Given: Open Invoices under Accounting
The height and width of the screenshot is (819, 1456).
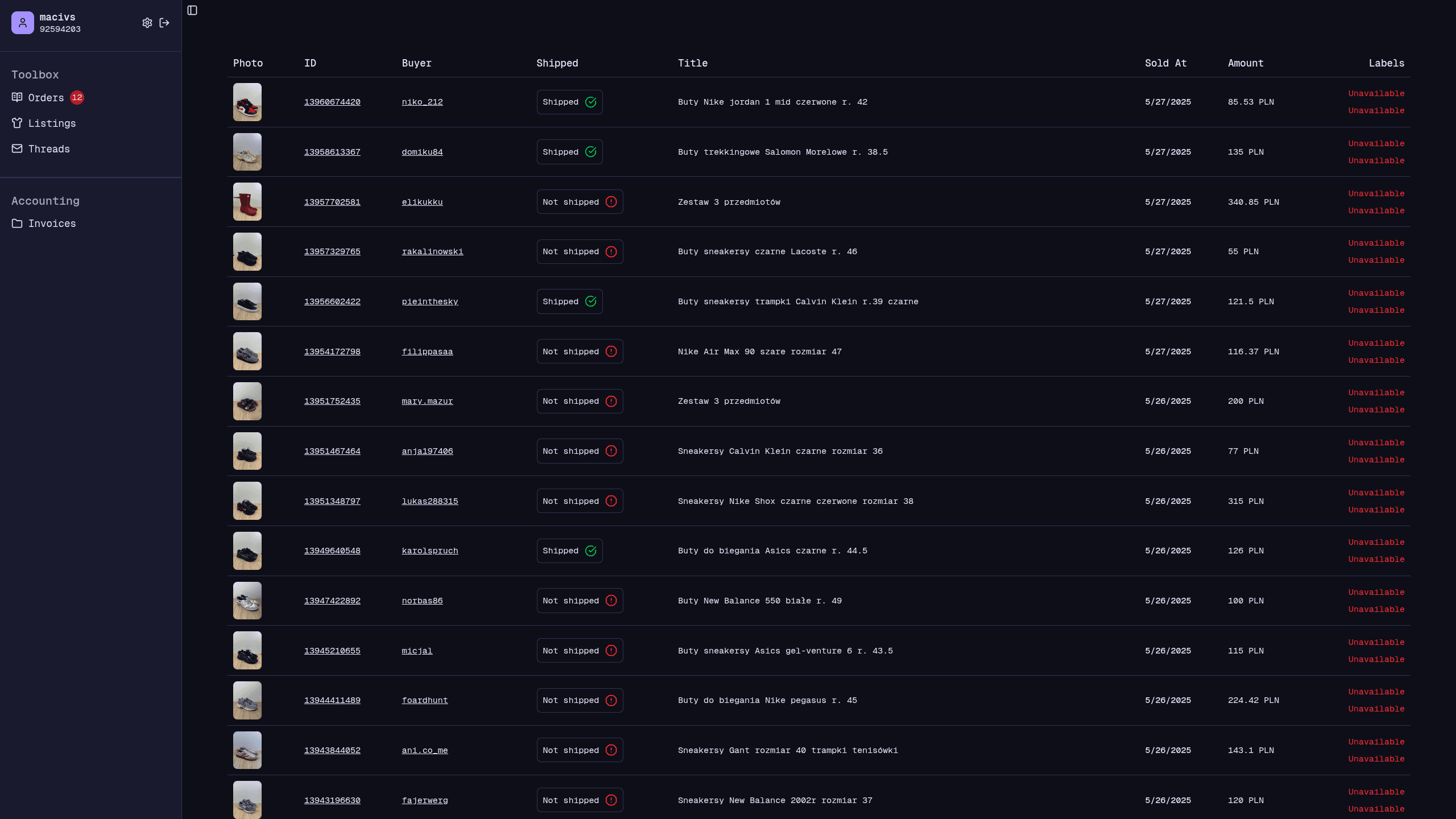Looking at the screenshot, I should (x=51, y=224).
